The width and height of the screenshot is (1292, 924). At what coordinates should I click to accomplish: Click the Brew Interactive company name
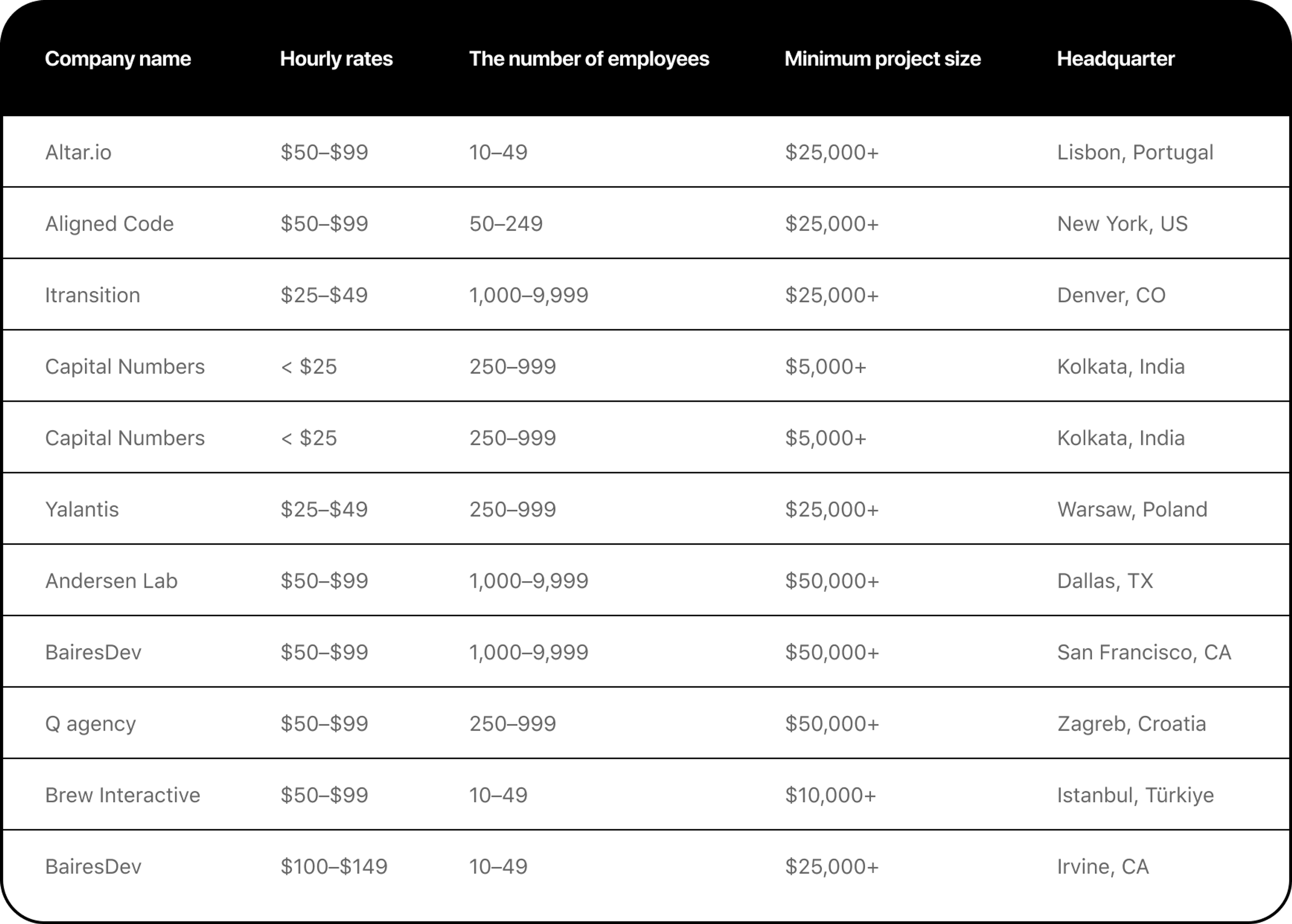pyautogui.click(x=122, y=795)
